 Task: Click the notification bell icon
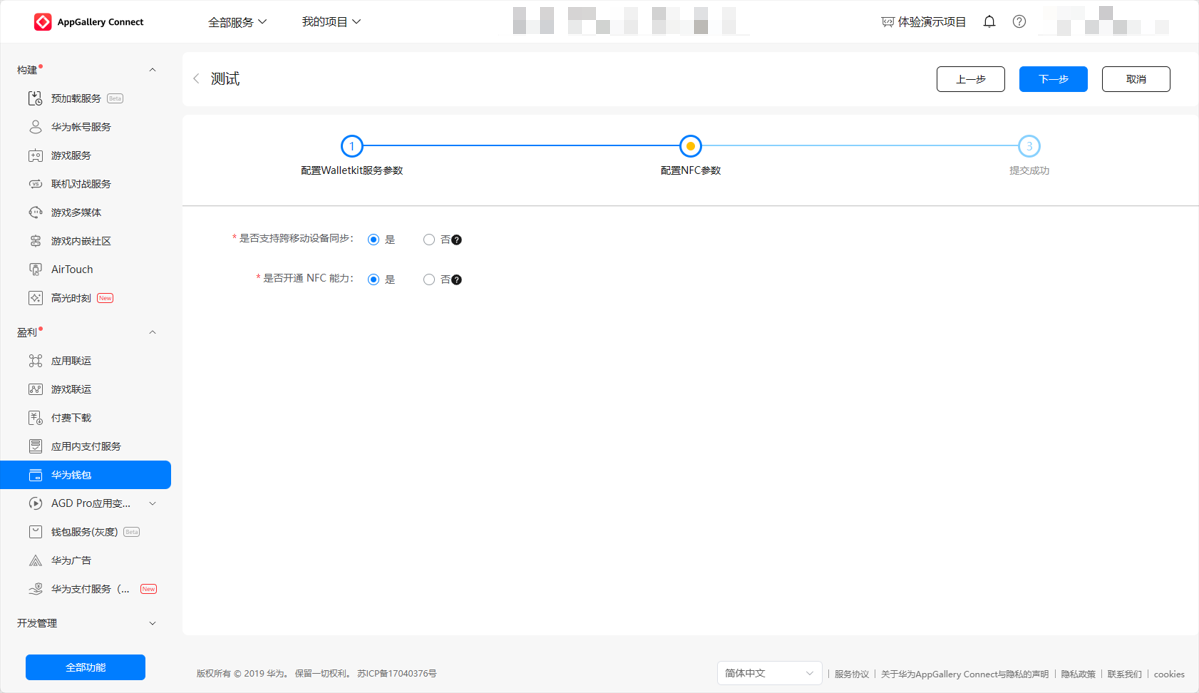coord(989,22)
